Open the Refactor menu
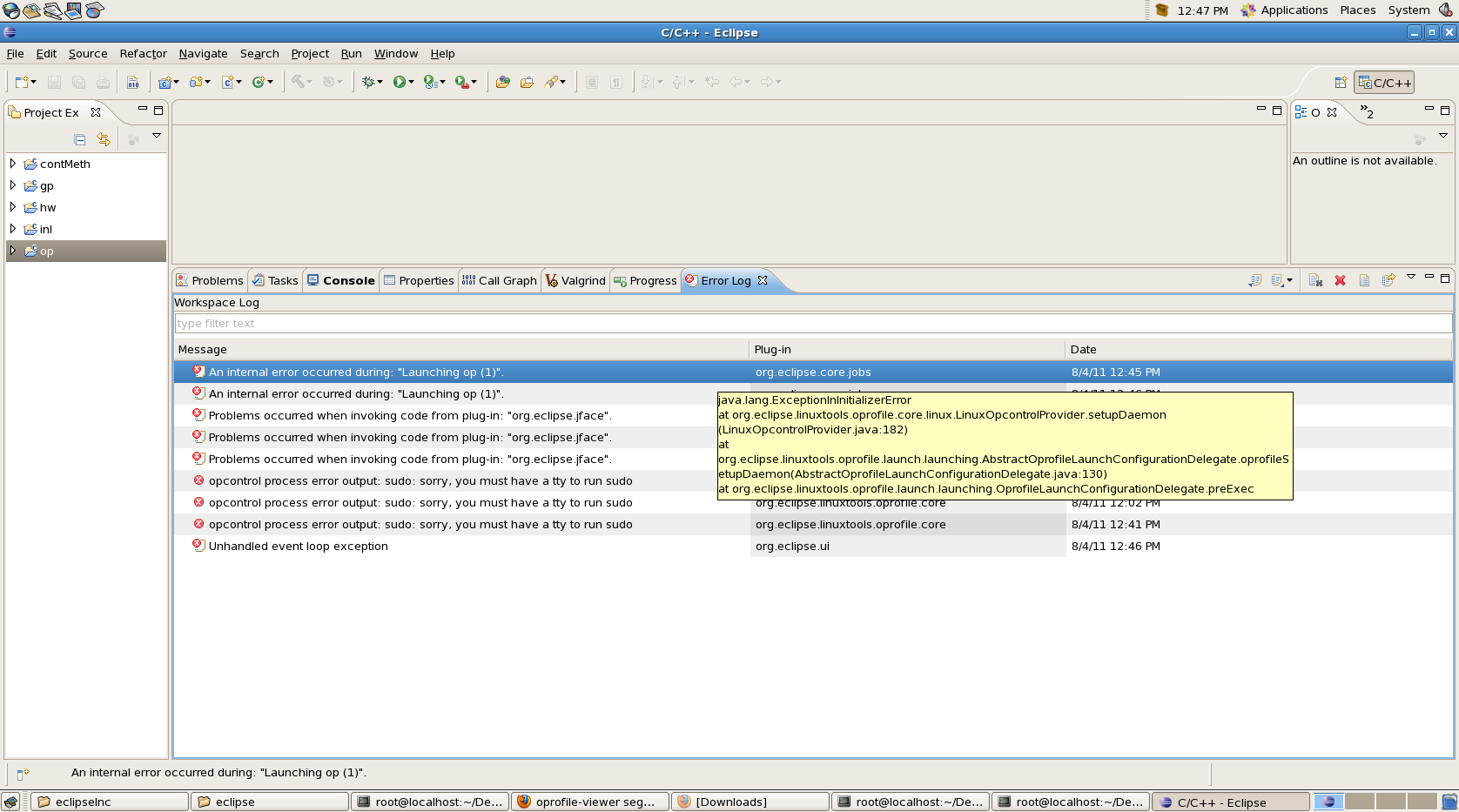 tap(143, 53)
